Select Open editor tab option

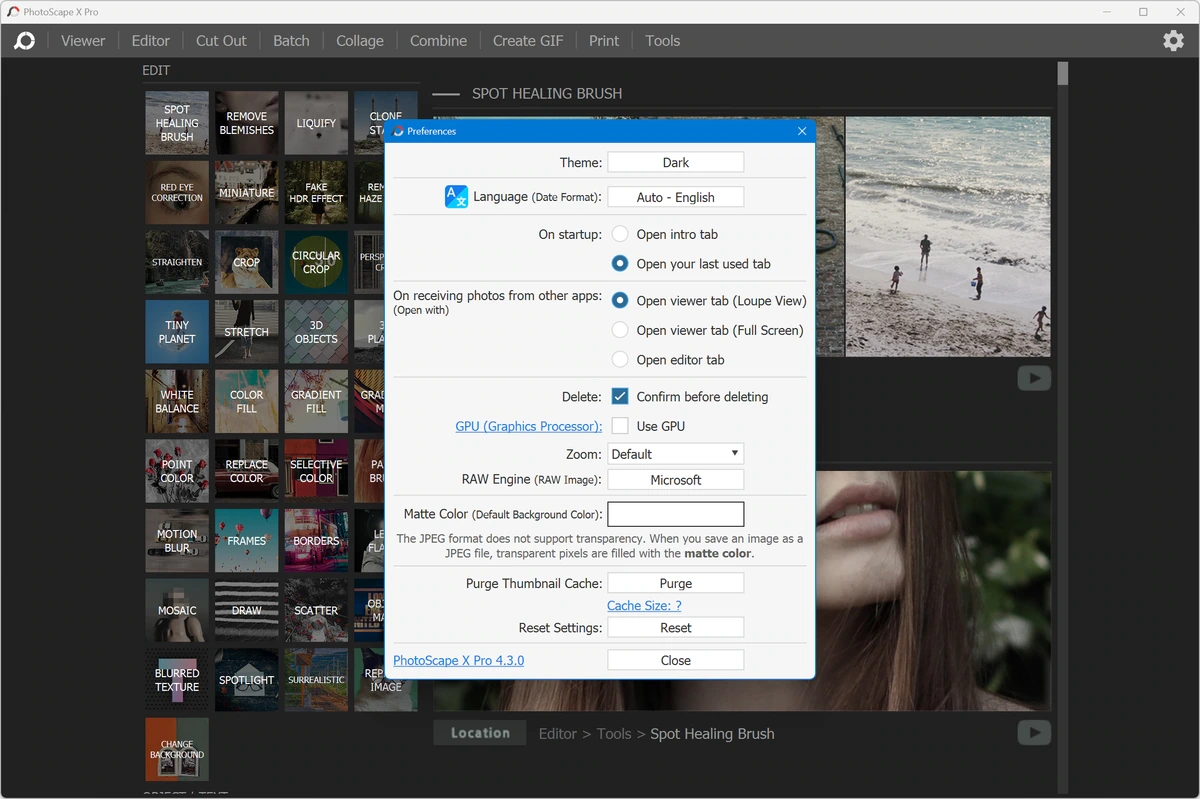(x=620, y=360)
